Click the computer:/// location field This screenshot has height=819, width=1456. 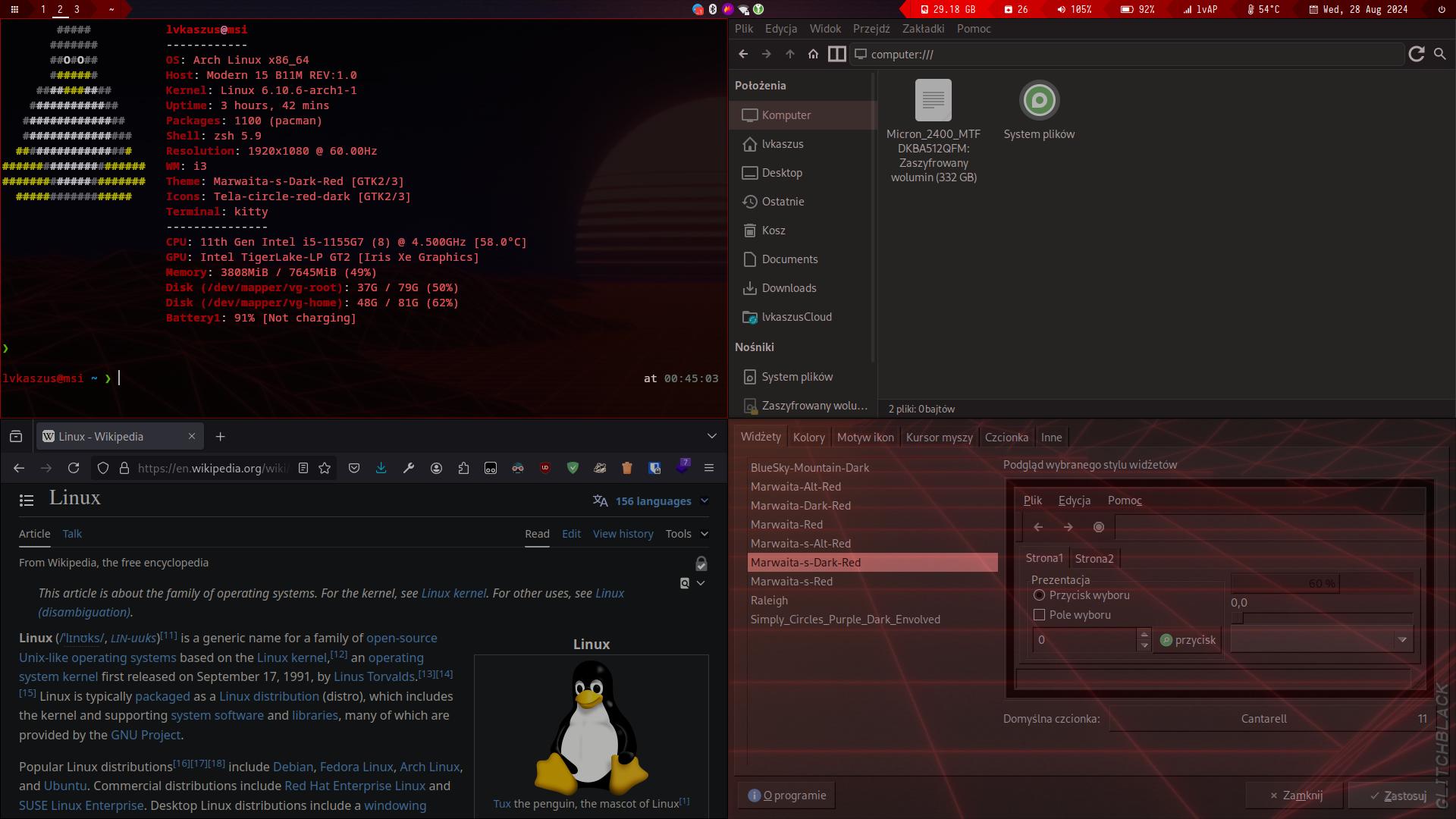(1126, 54)
